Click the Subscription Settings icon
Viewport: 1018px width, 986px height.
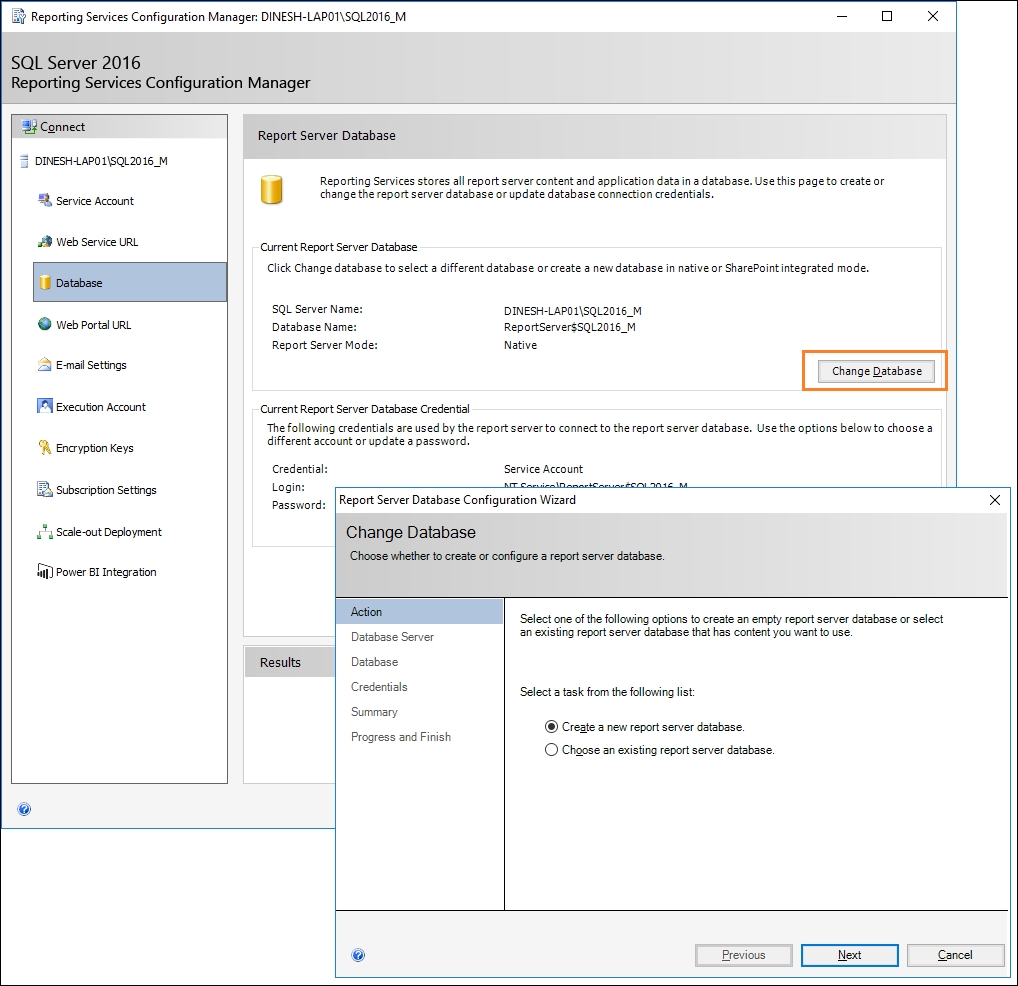click(44, 489)
